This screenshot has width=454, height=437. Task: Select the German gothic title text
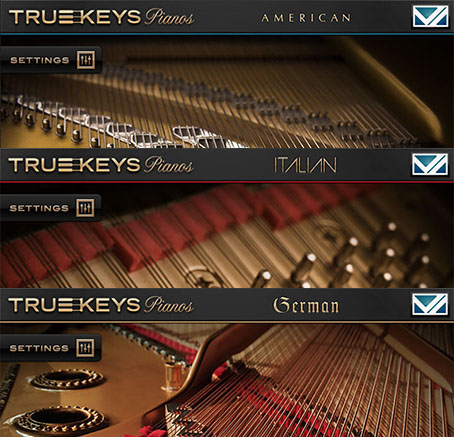tap(306, 305)
